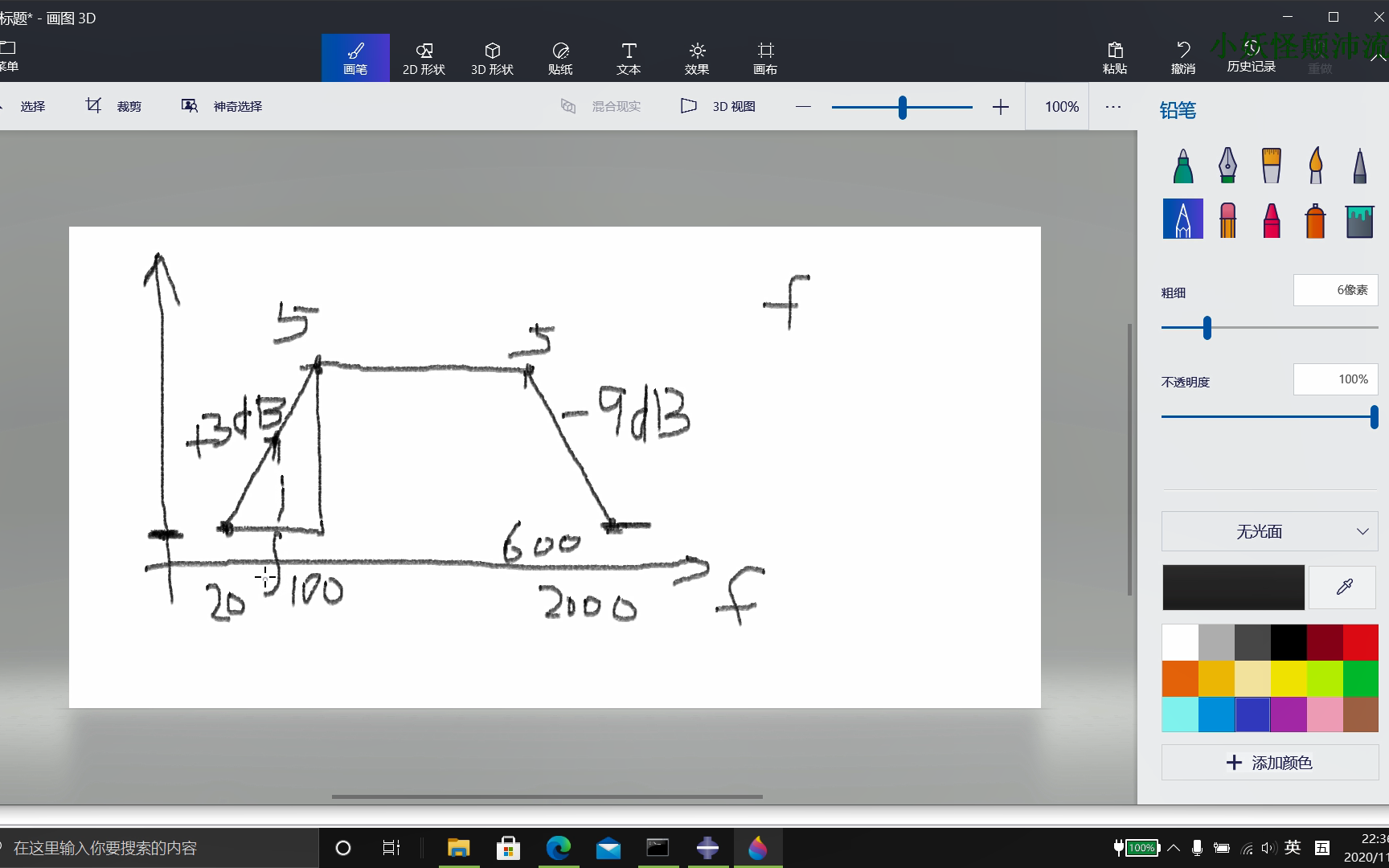Choose the white color swatch
1389x868 pixels.
click(1180, 643)
